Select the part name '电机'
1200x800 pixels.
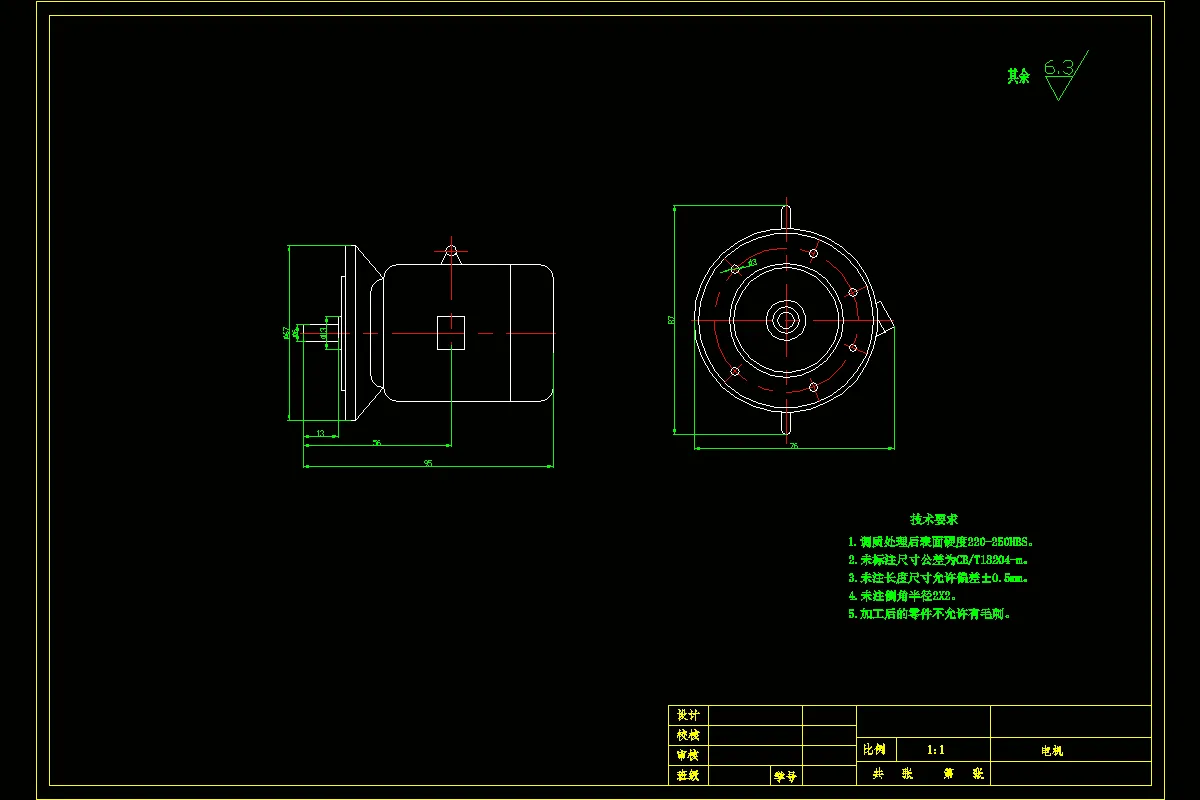(1052, 750)
